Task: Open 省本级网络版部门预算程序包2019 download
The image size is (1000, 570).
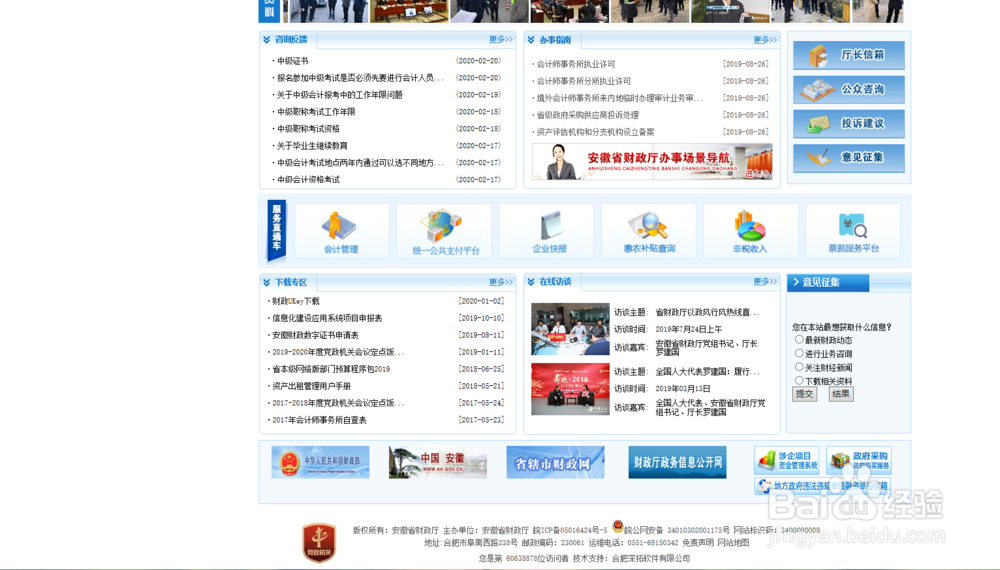Action: coord(331,369)
